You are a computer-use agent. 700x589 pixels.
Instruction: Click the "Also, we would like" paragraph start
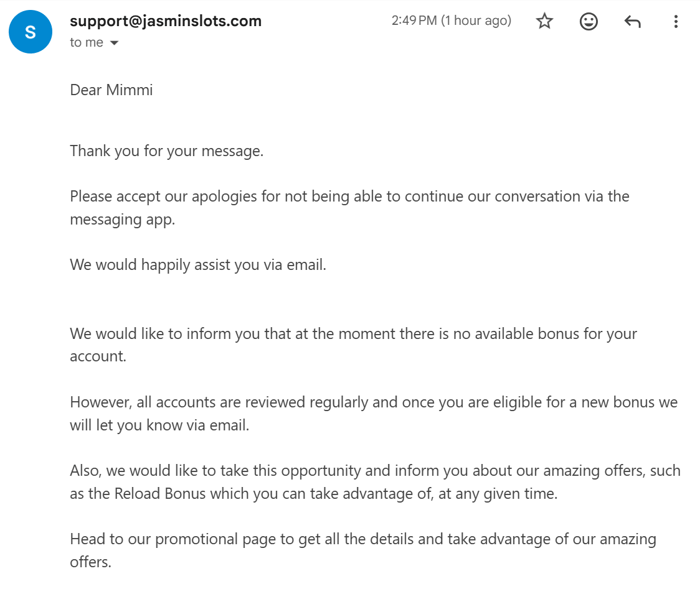pos(375,482)
